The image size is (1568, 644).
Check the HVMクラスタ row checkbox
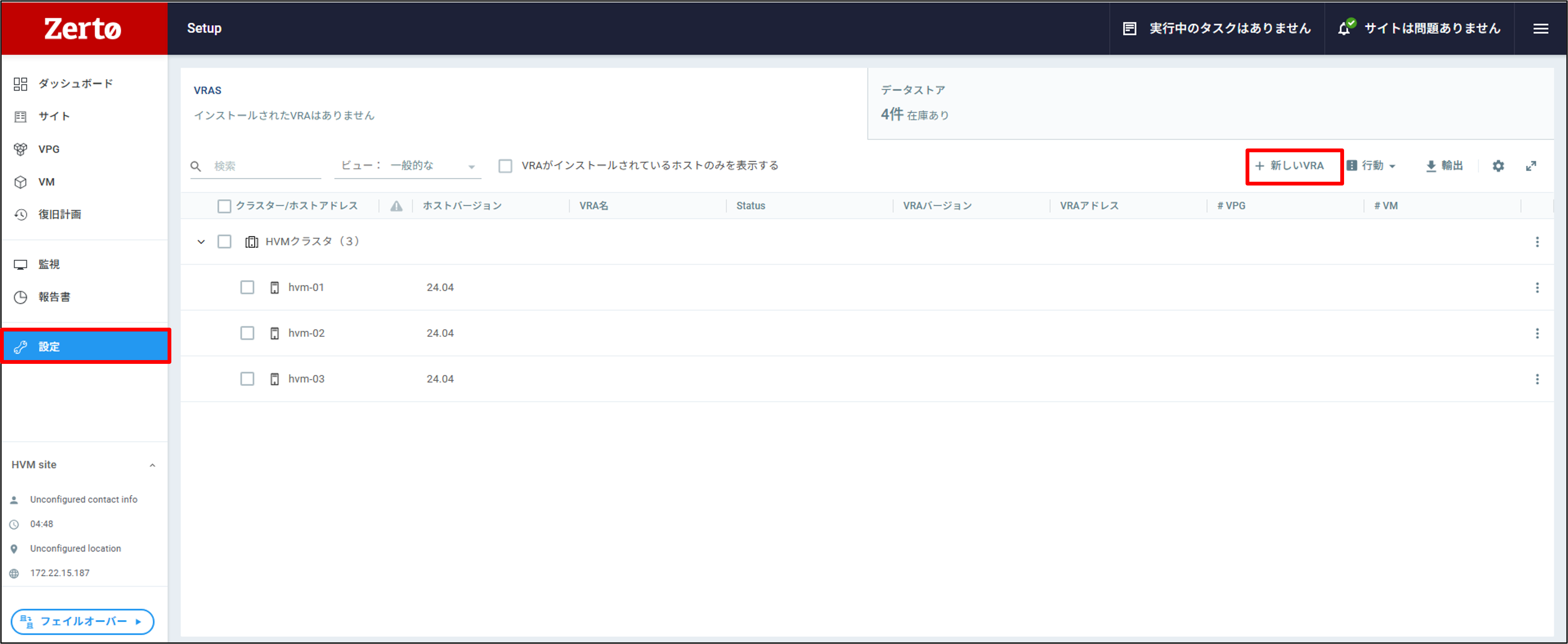point(224,242)
